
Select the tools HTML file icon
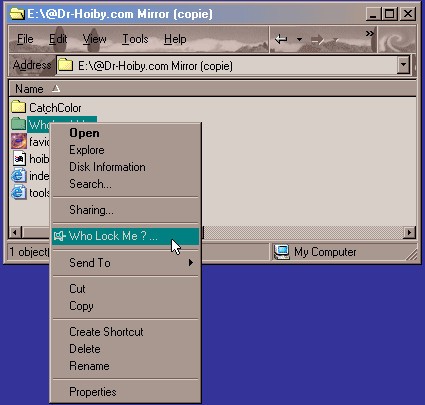19,193
